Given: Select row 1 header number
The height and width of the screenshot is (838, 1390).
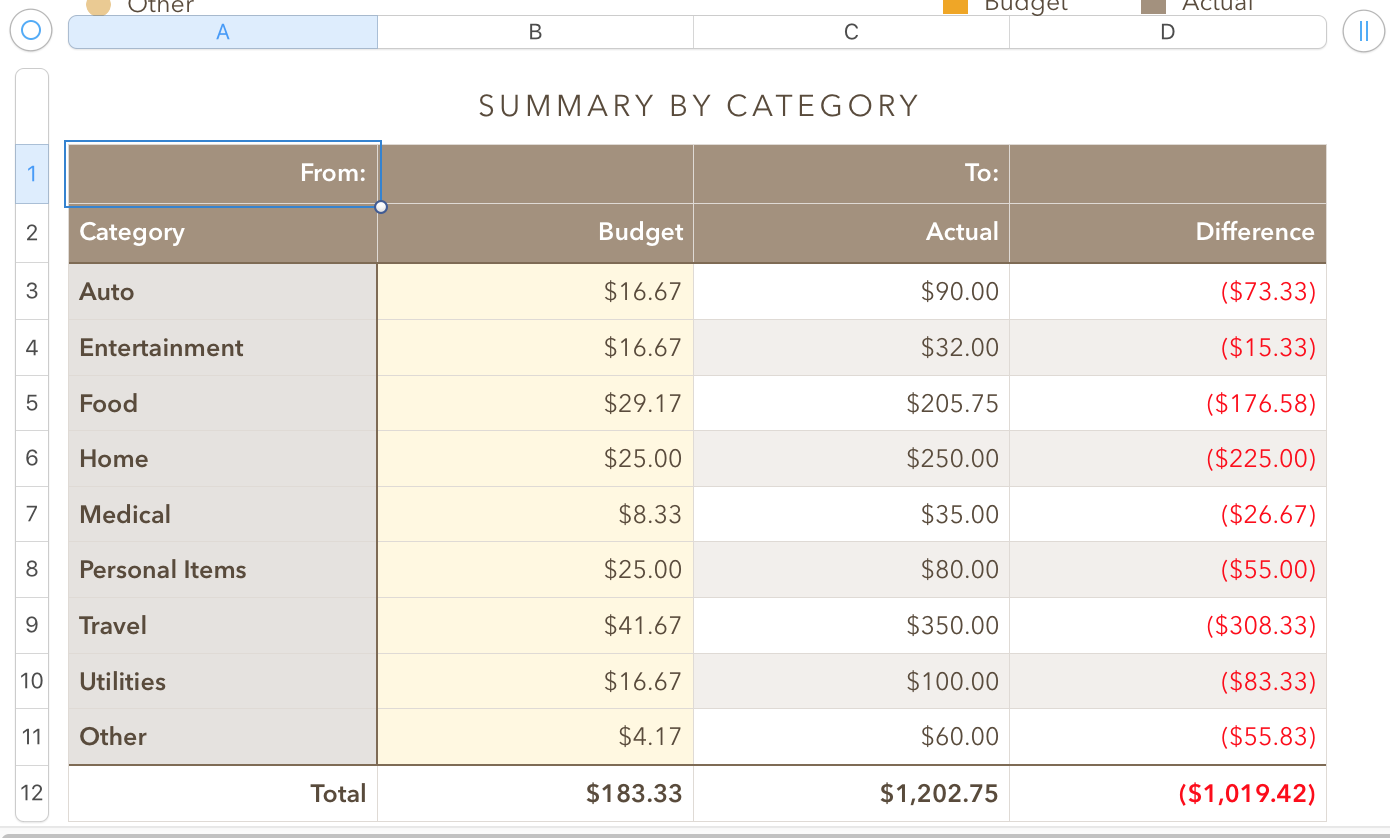Looking at the screenshot, I should coord(32,174).
